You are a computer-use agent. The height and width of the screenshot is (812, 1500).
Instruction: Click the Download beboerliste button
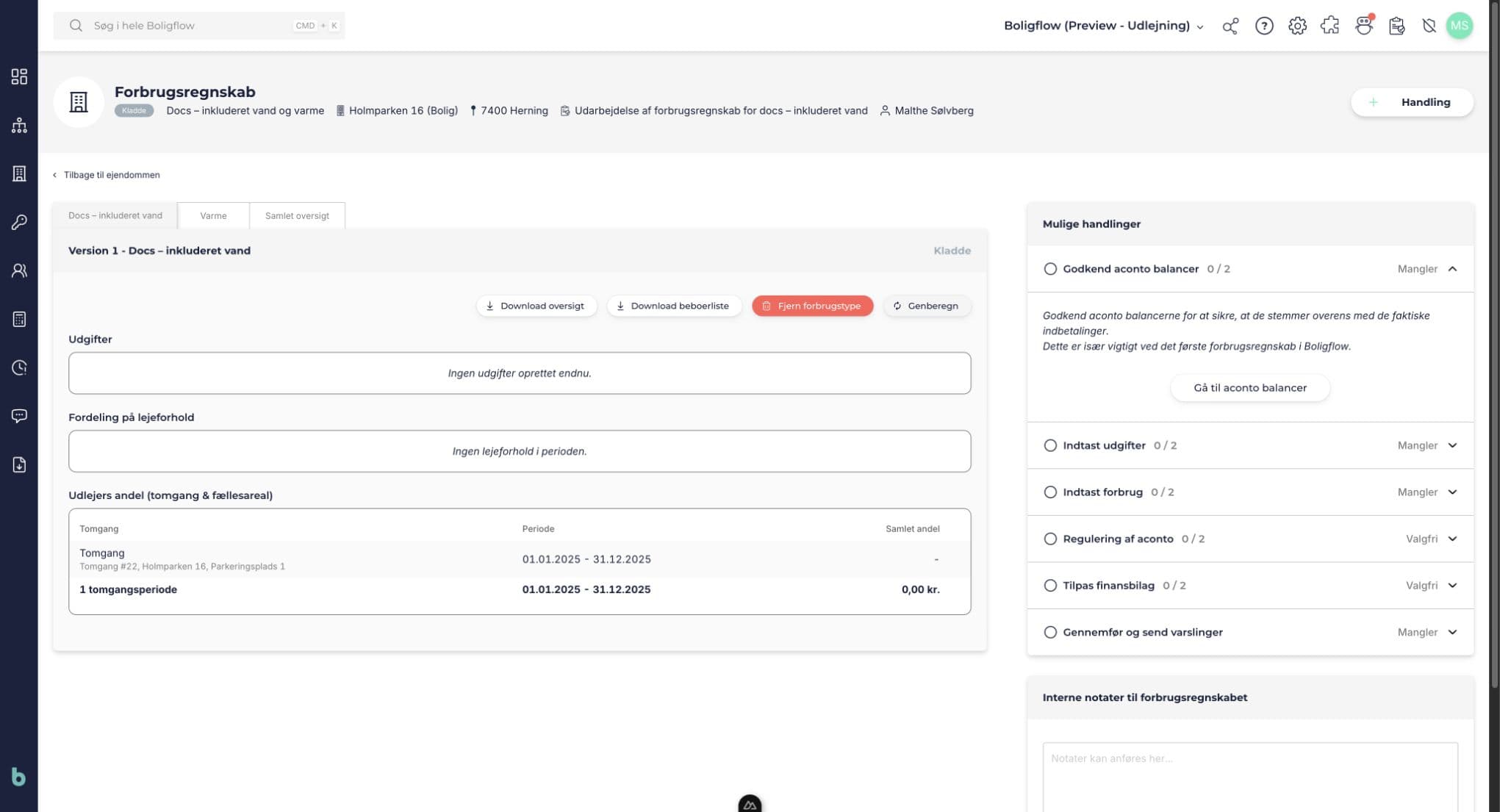673,306
